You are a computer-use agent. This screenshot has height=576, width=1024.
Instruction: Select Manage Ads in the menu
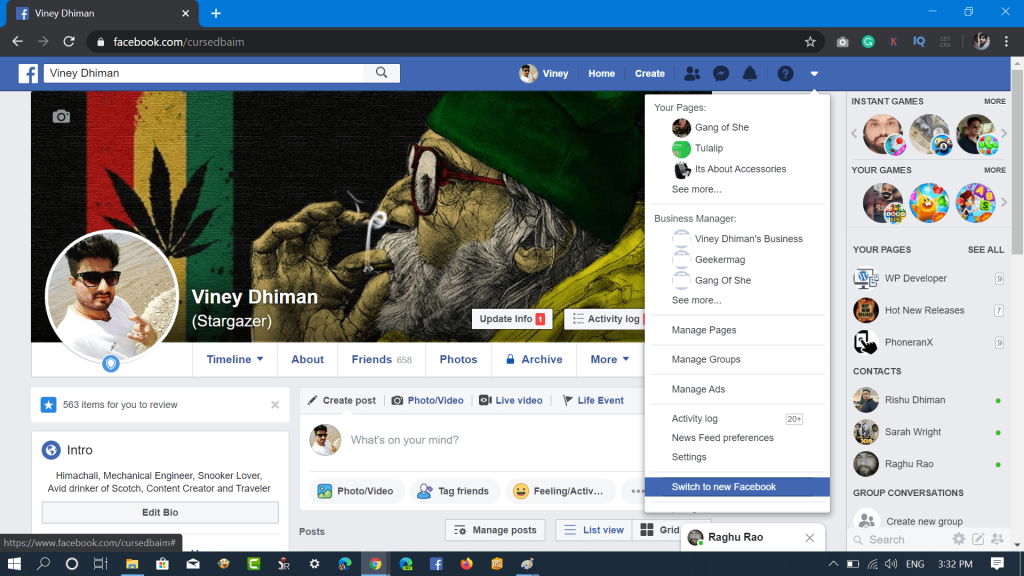point(698,389)
